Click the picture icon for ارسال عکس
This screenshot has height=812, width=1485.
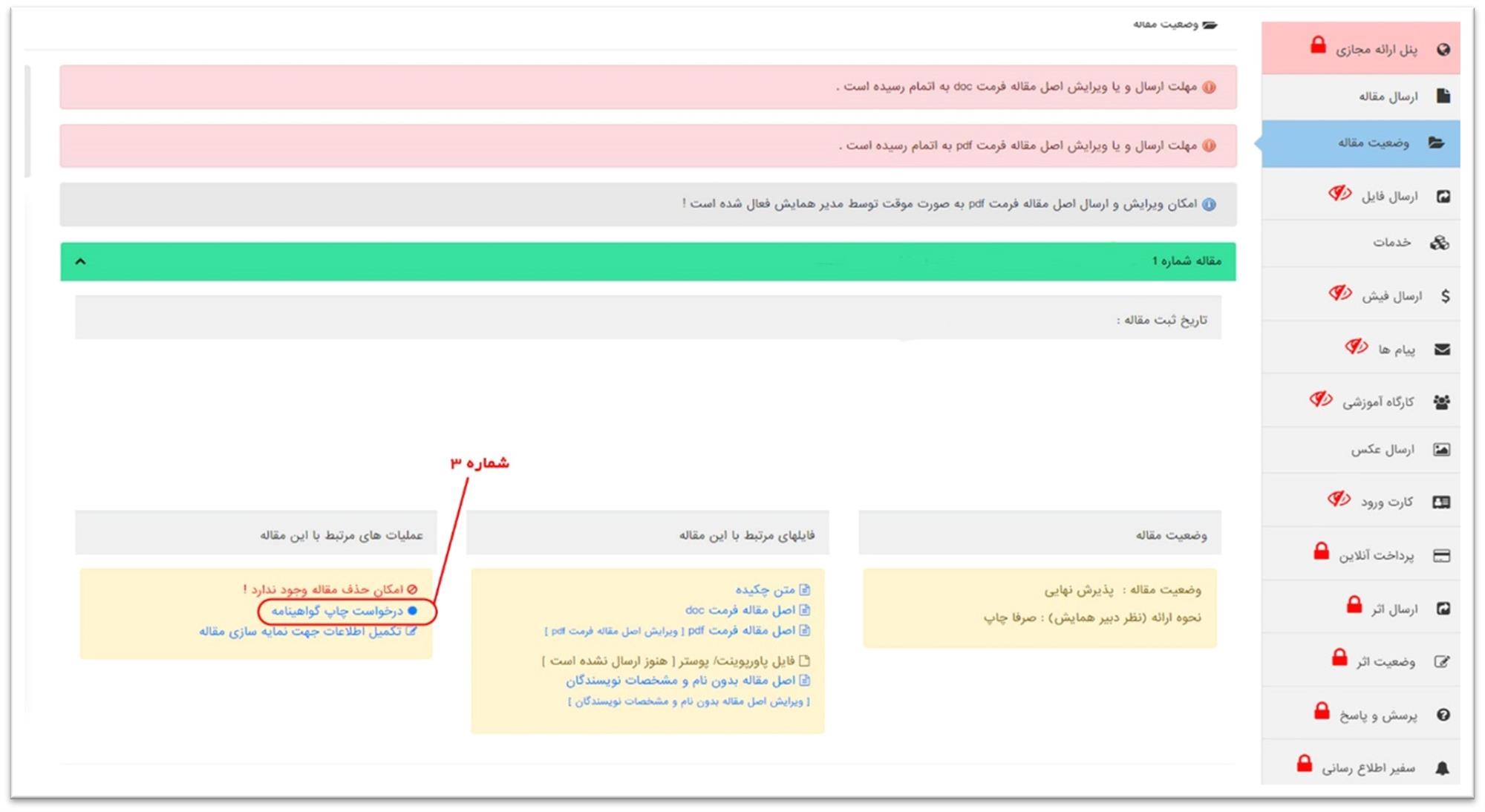pyautogui.click(x=1441, y=450)
